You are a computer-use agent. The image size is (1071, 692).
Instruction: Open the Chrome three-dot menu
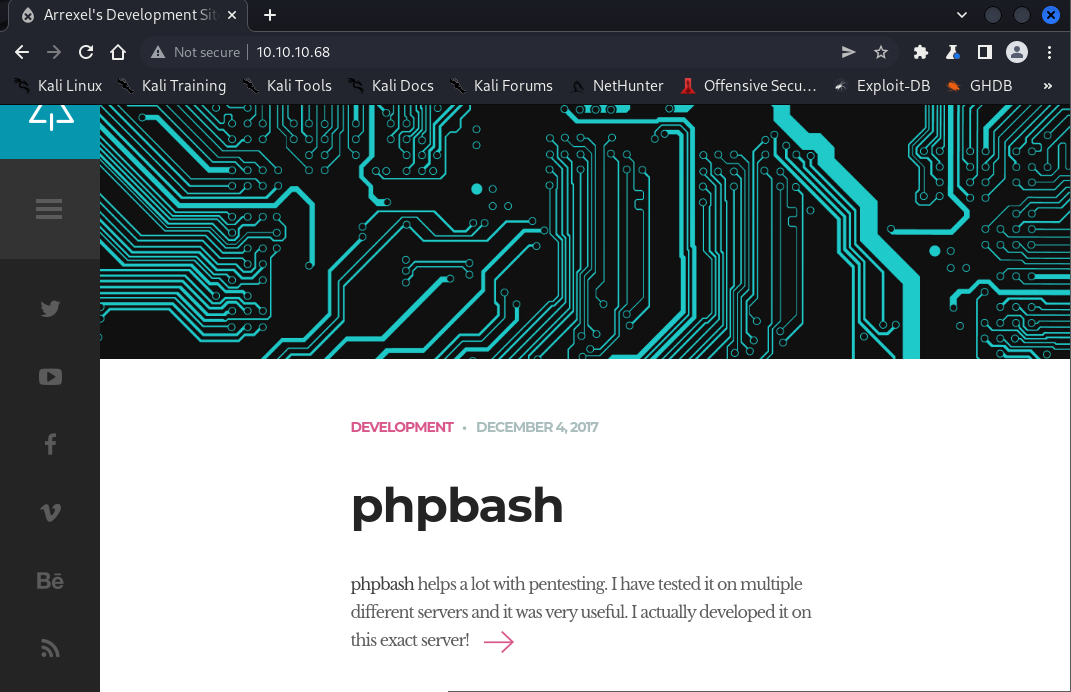point(1050,52)
